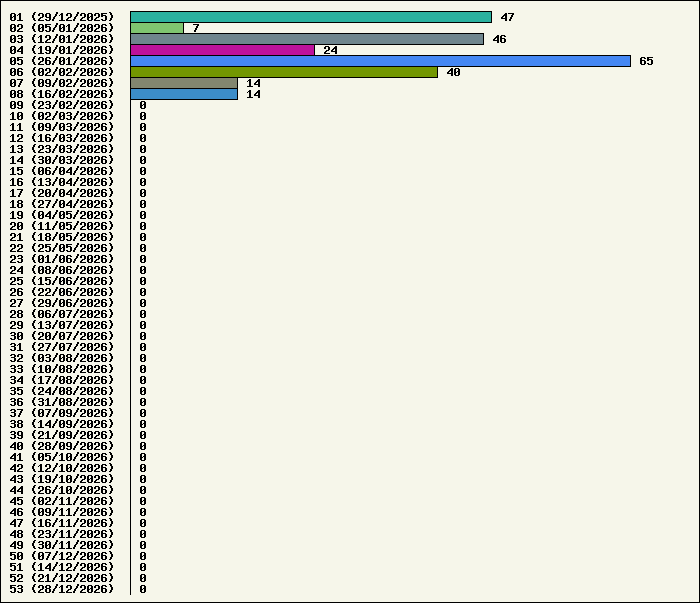Click the row label 01 (29/12/2025)
The image size is (700, 603).
point(62,17)
